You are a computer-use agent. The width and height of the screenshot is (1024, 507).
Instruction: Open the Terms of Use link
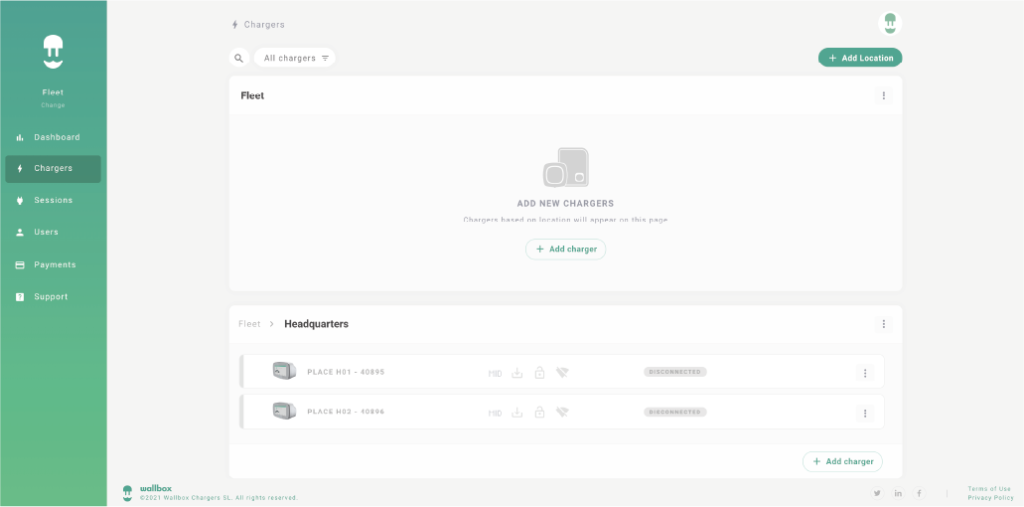coord(989,489)
